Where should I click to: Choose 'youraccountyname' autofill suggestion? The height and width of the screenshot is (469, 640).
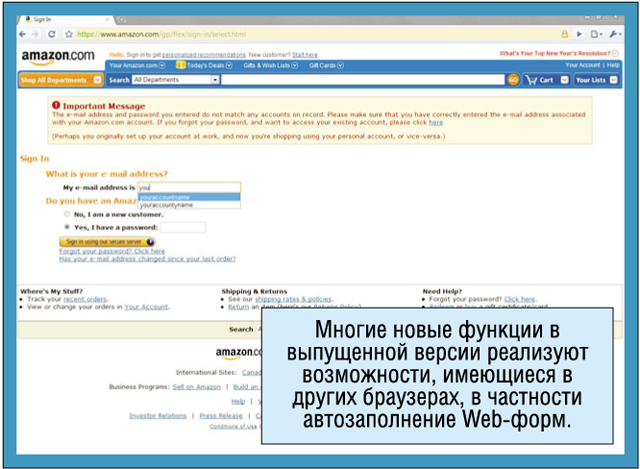click(x=189, y=205)
